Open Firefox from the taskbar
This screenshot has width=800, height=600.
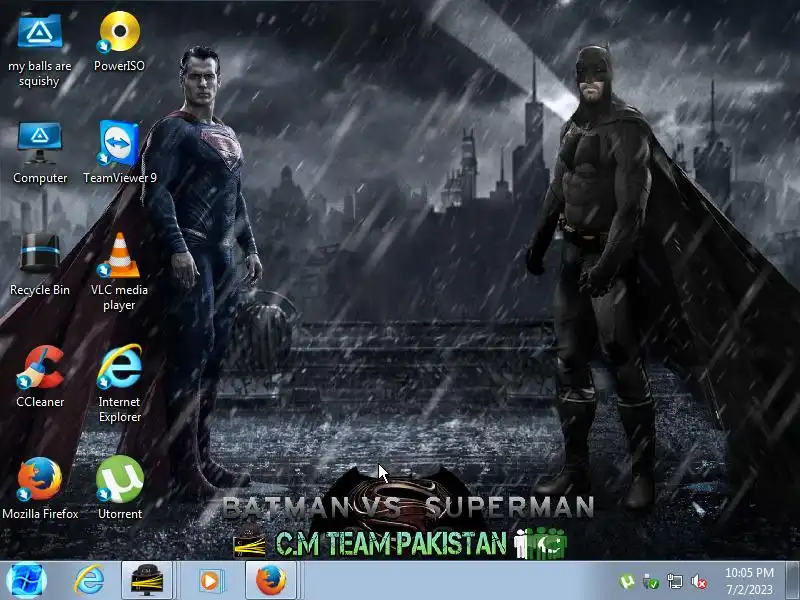[x=271, y=581]
